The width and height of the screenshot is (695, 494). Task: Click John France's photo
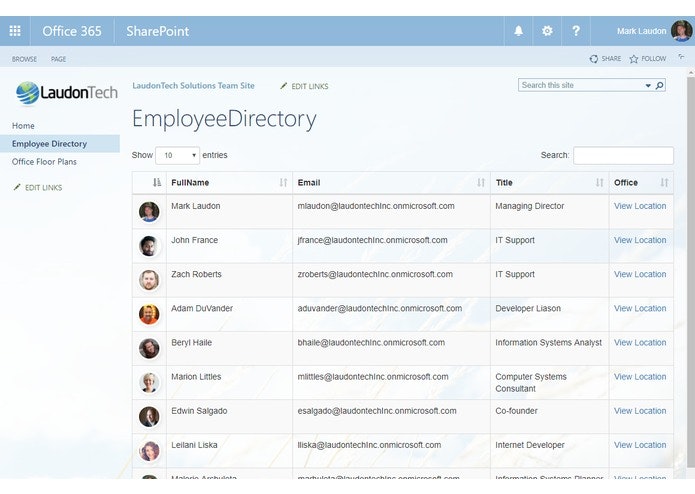[x=149, y=246]
